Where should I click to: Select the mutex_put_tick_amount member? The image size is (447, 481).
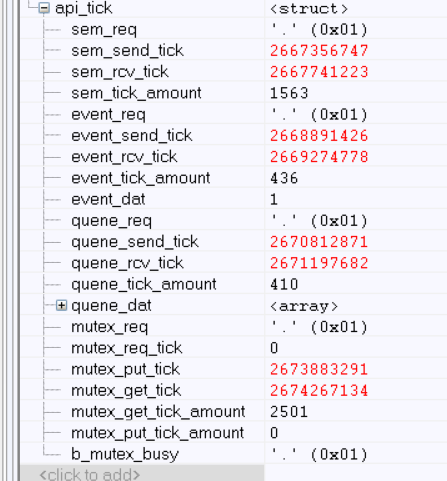coord(158,433)
